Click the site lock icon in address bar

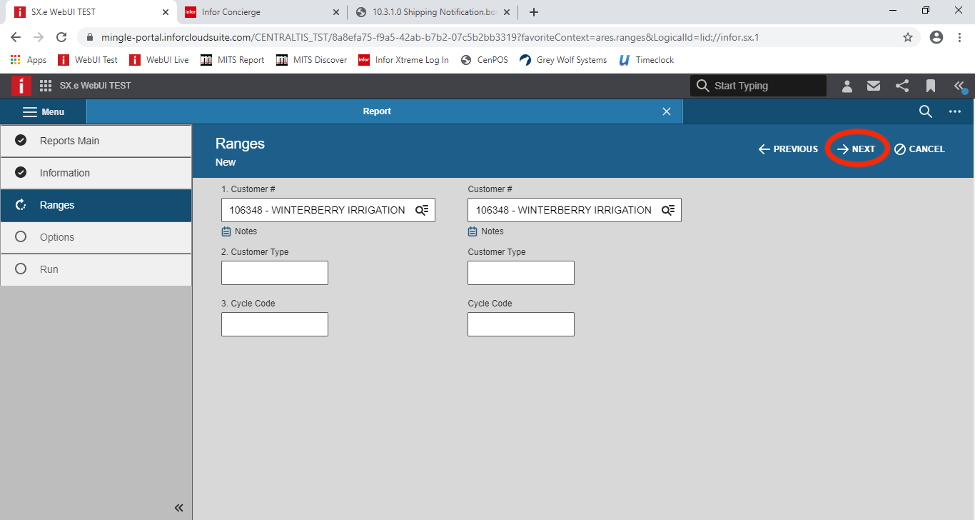[90, 37]
